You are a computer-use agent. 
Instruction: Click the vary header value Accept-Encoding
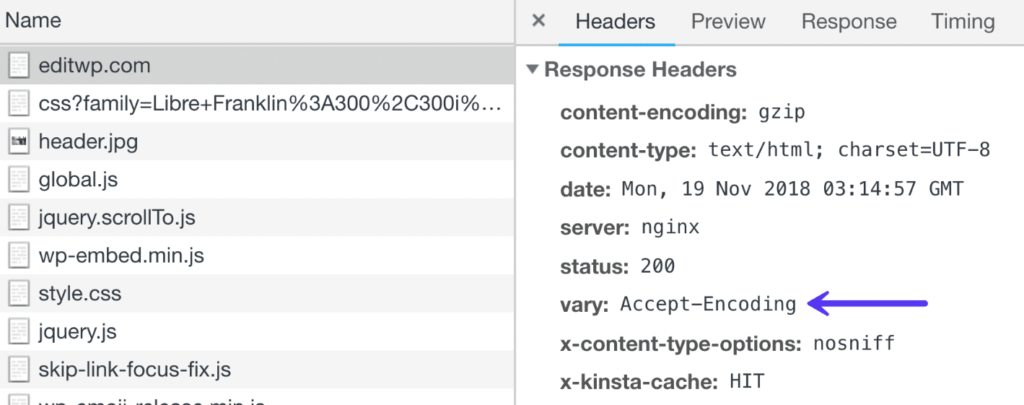[x=708, y=305]
